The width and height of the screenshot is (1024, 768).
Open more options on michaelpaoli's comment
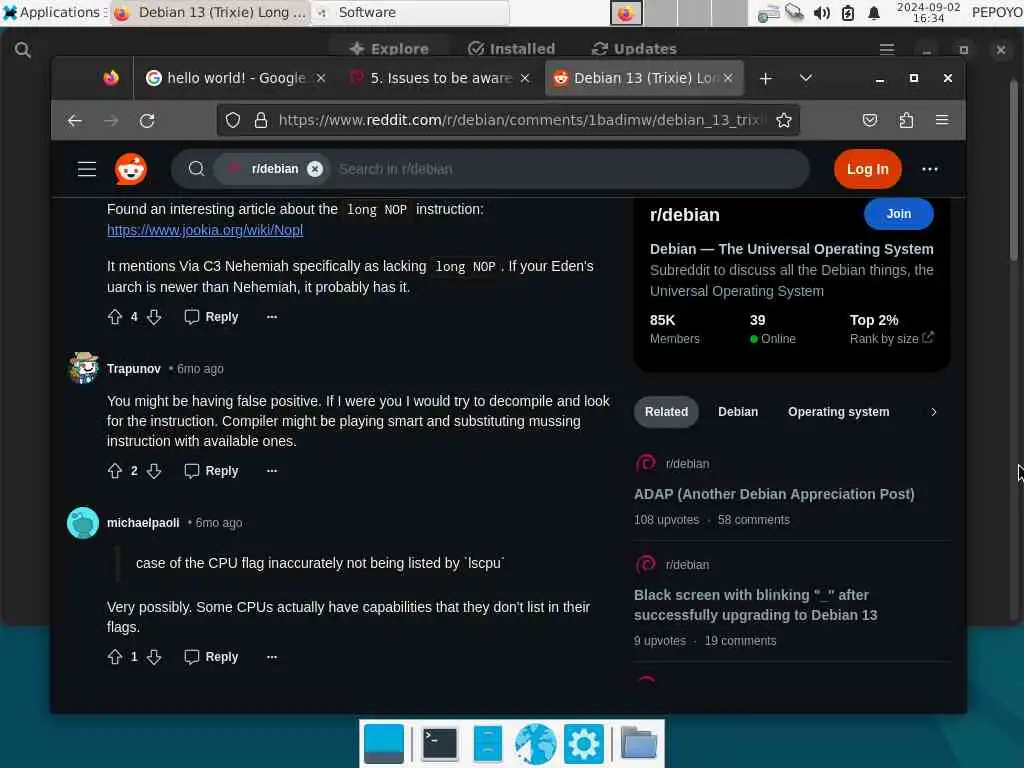pos(272,657)
